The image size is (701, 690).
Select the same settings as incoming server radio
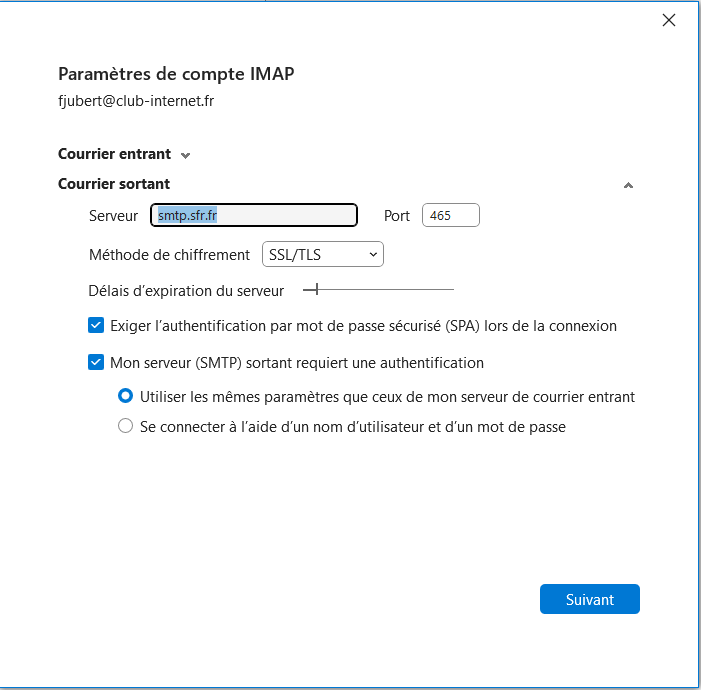coord(126,396)
